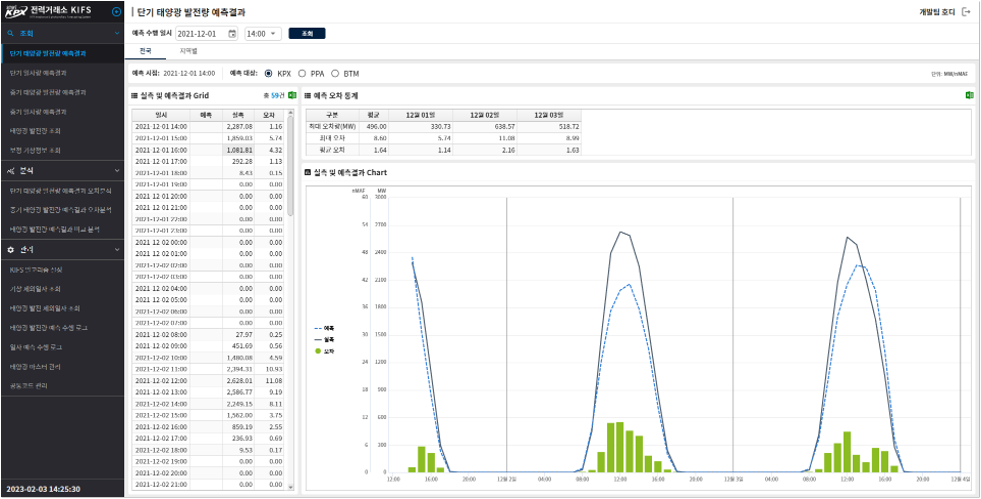Click the logout icon at top right
The image size is (981, 499).
[966, 12]
